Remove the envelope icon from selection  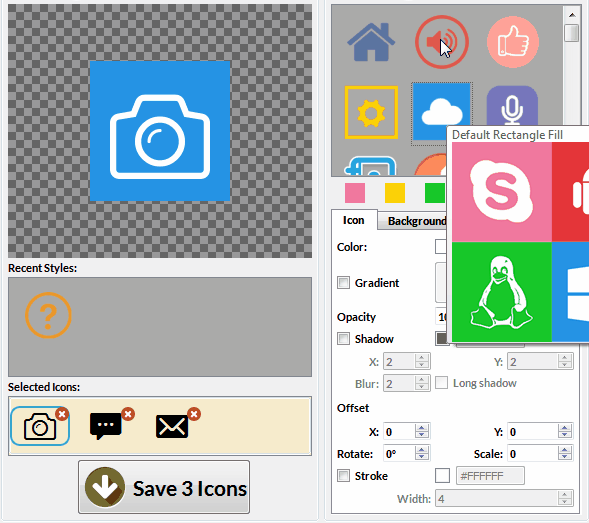tap(194, 414)
